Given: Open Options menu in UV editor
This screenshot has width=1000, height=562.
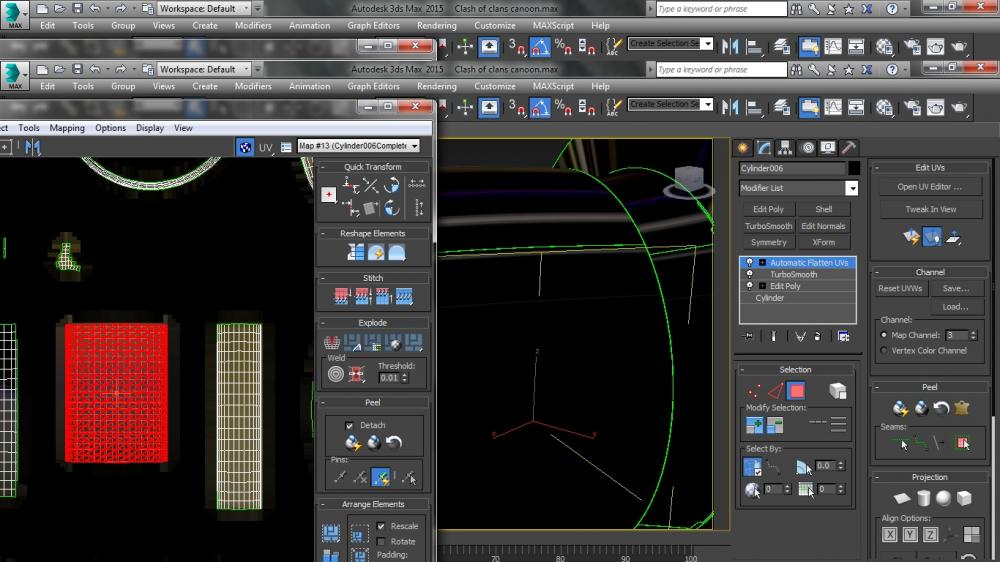Looking at the screenshot, I should coord(110,128).
